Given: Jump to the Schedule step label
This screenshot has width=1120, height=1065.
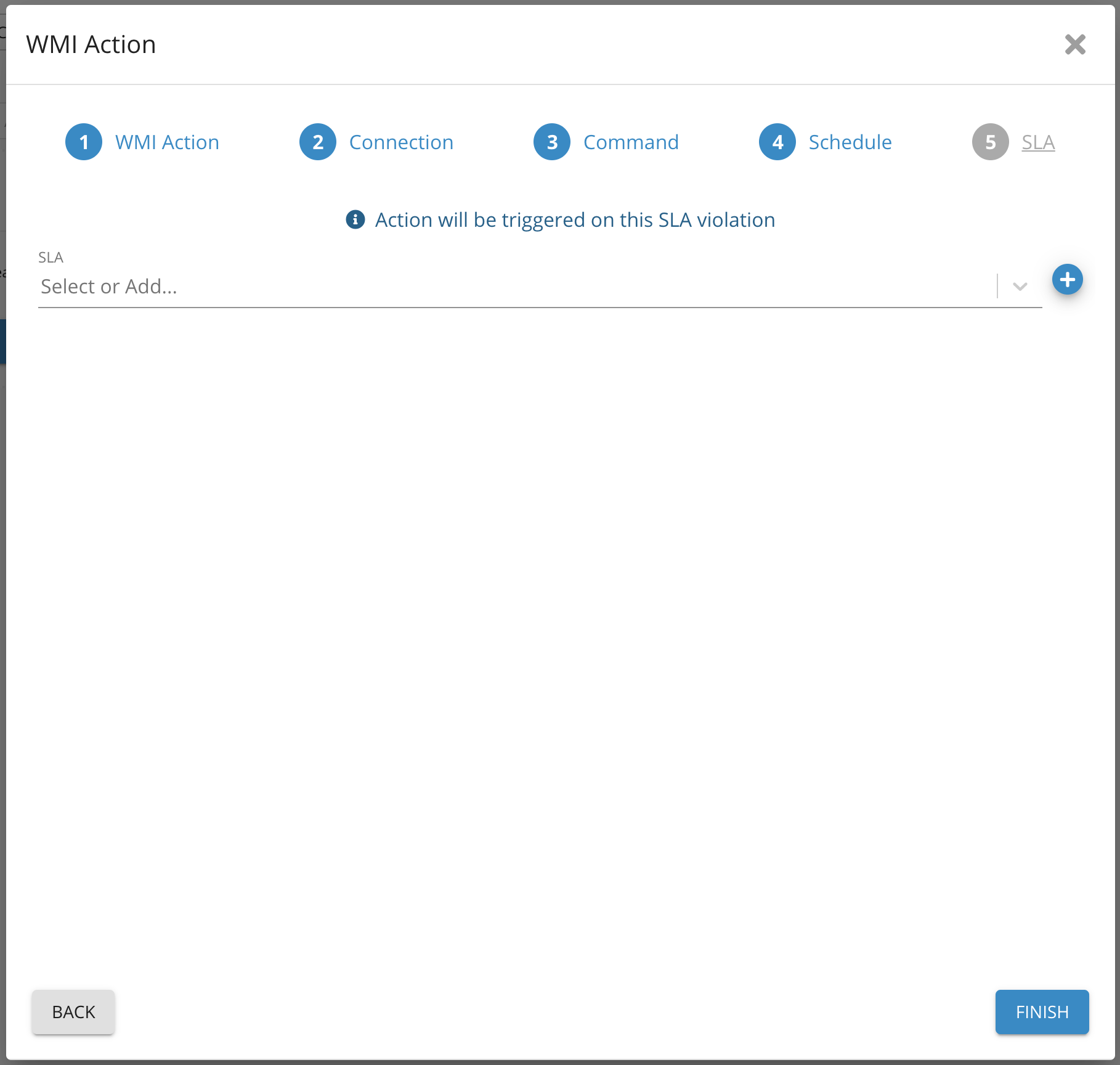Looking at the screenshot, I should pos(850,142).
